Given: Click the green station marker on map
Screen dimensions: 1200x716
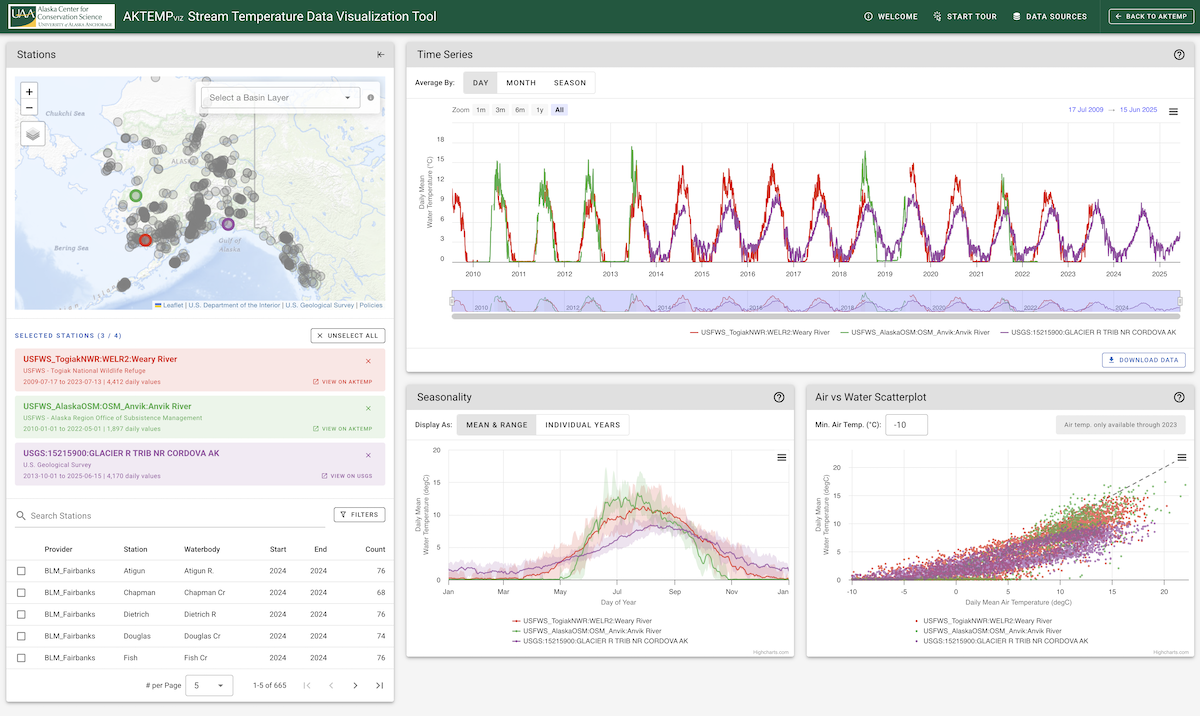Looking at the screenshot, I should pos(137,195).
